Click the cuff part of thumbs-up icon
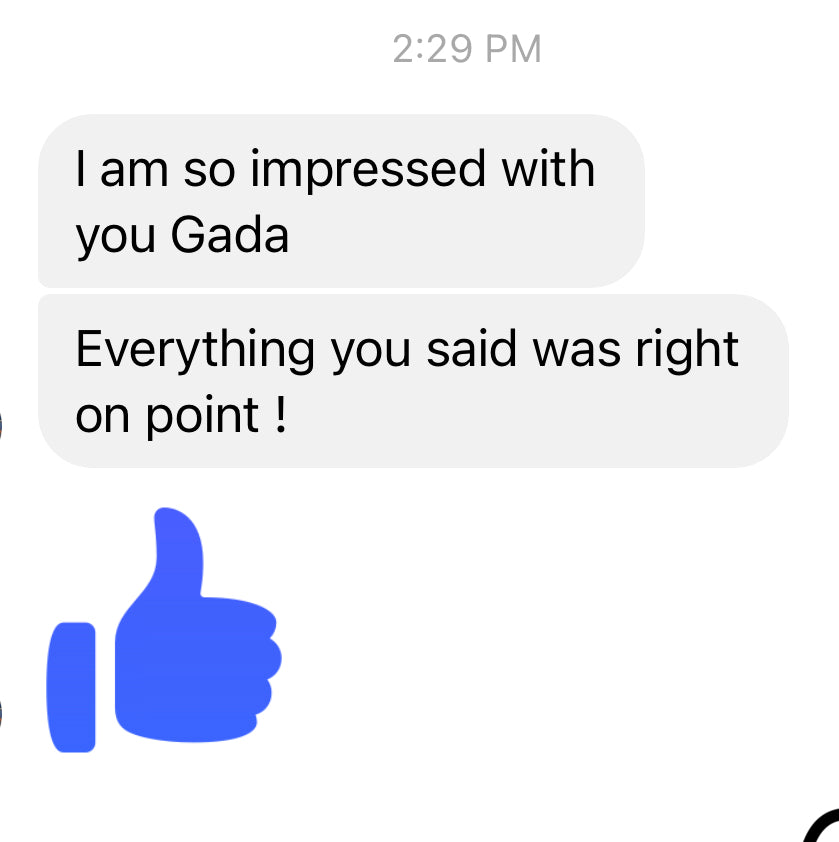Image resolution: width=839 pixels, height=842 pixels. click(x=71, y=687)
